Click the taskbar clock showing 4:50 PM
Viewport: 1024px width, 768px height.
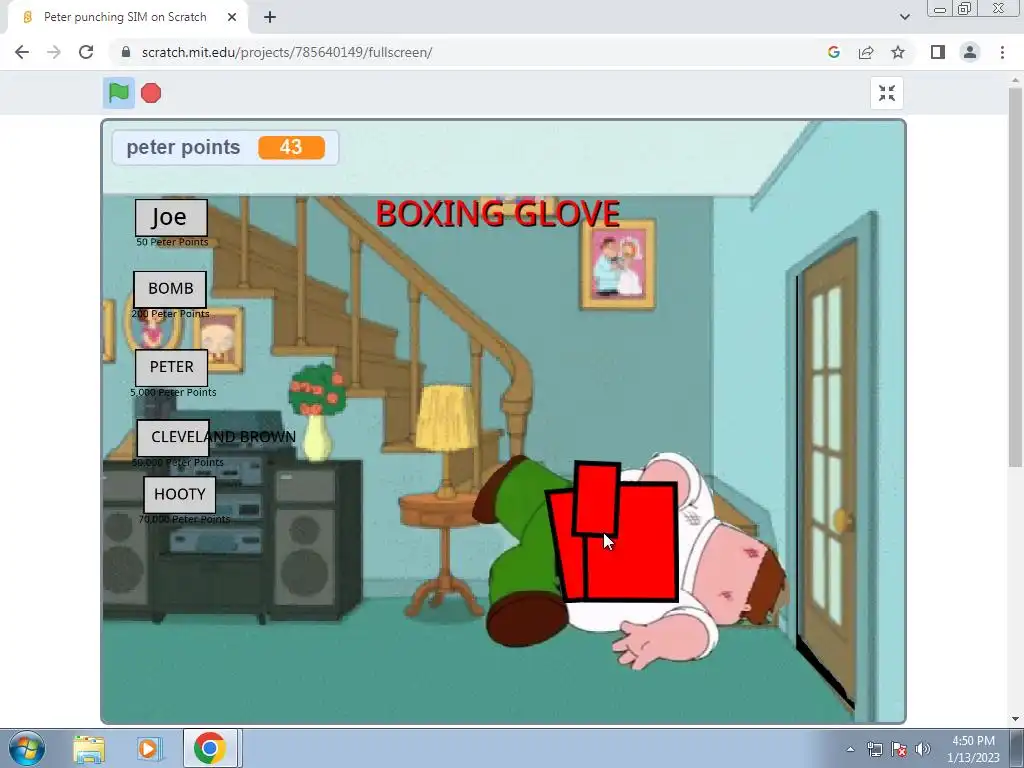(x=973, y=749)
